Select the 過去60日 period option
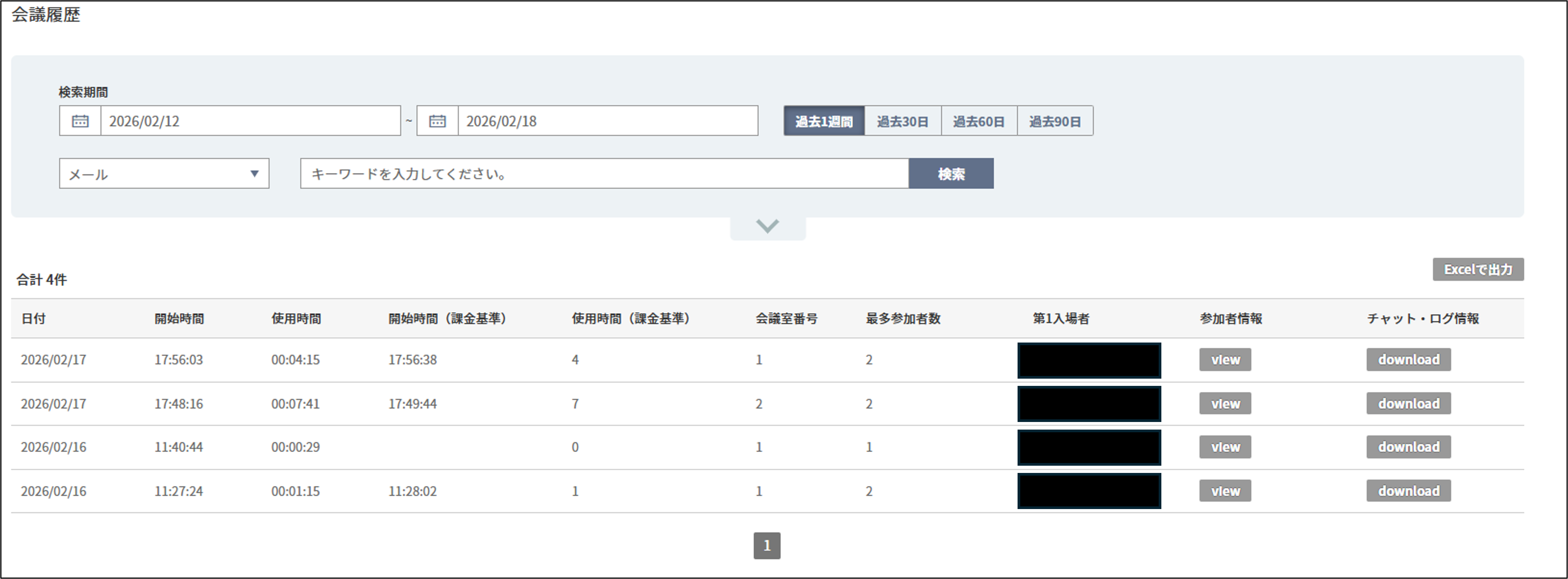 (978, 121)
